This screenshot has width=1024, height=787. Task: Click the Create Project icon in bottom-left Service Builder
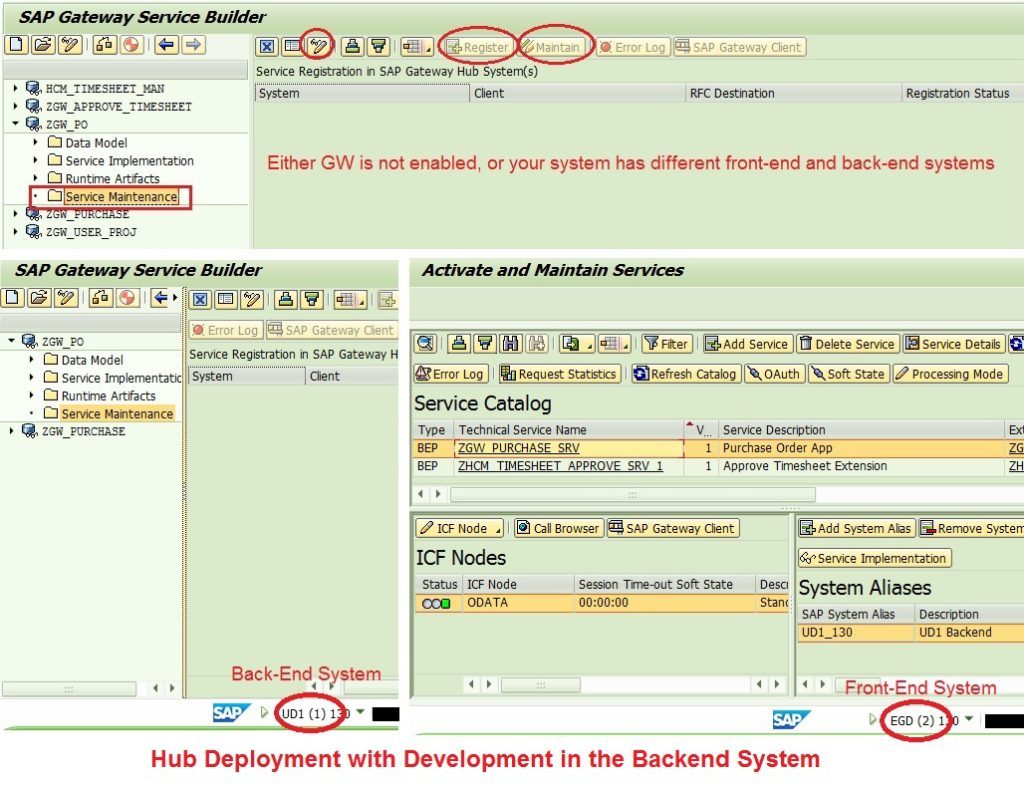coord(12,298)
